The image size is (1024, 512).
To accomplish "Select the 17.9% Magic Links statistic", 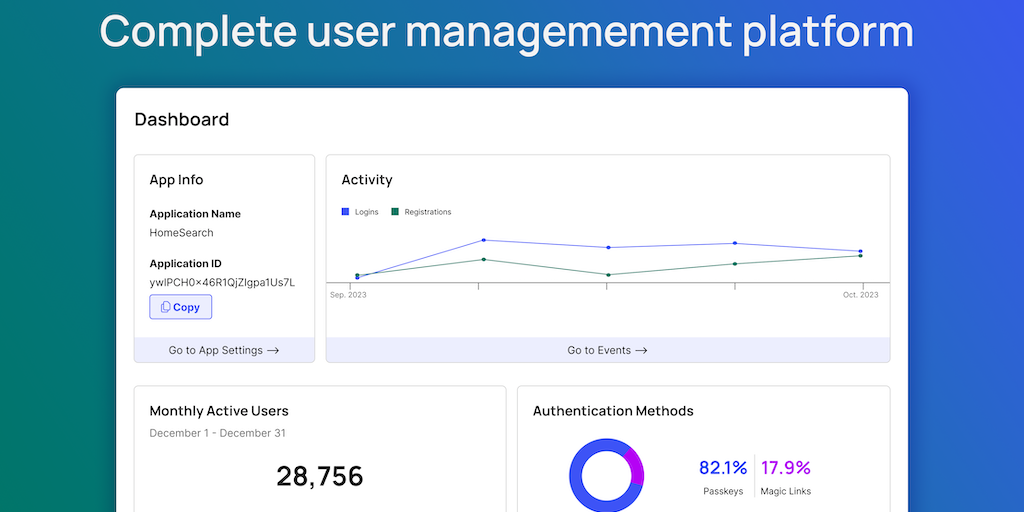I will coord(785,467).
